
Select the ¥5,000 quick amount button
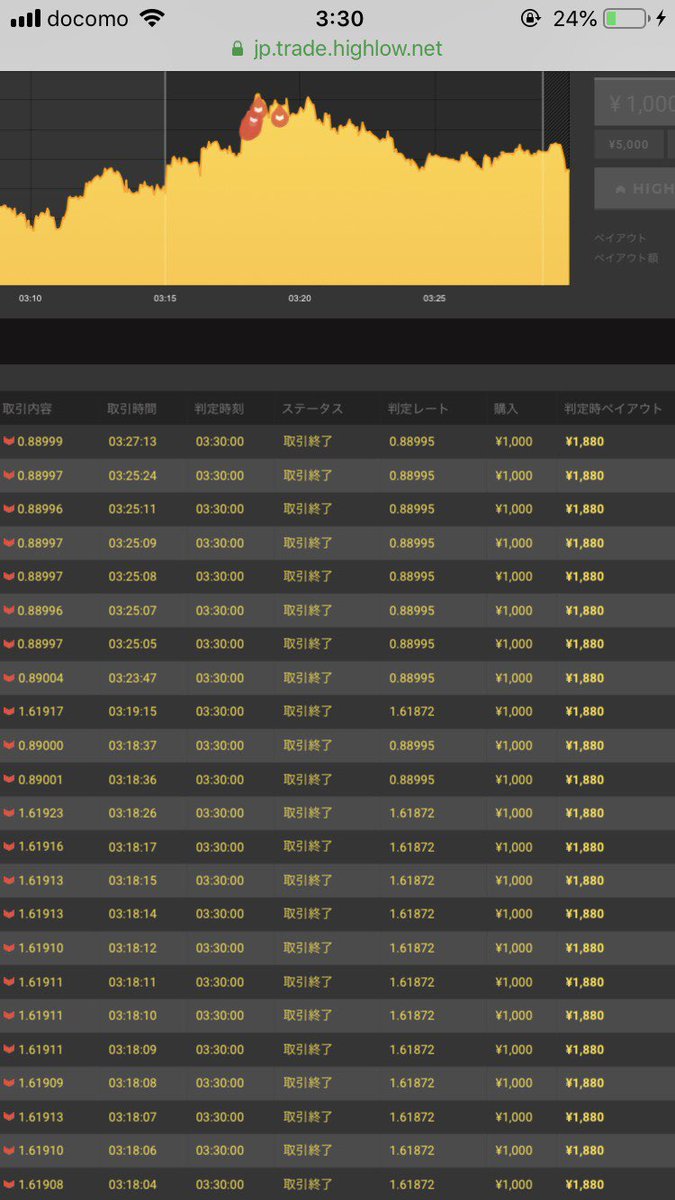[628, 144]
